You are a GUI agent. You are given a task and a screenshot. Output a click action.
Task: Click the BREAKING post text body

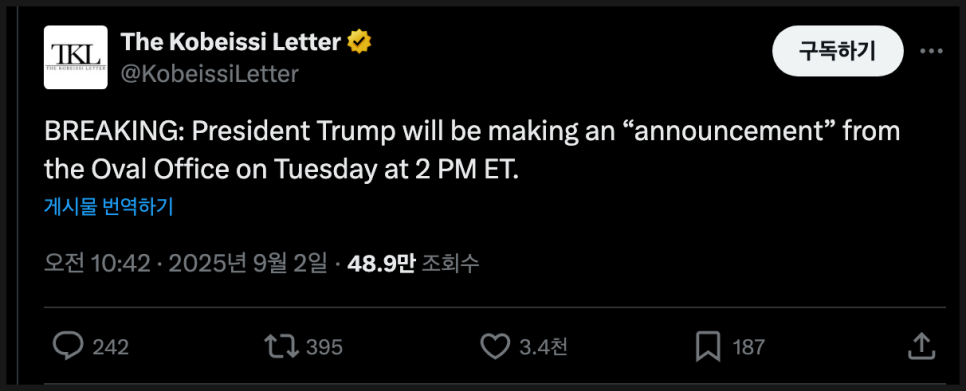tap(472, 150)
